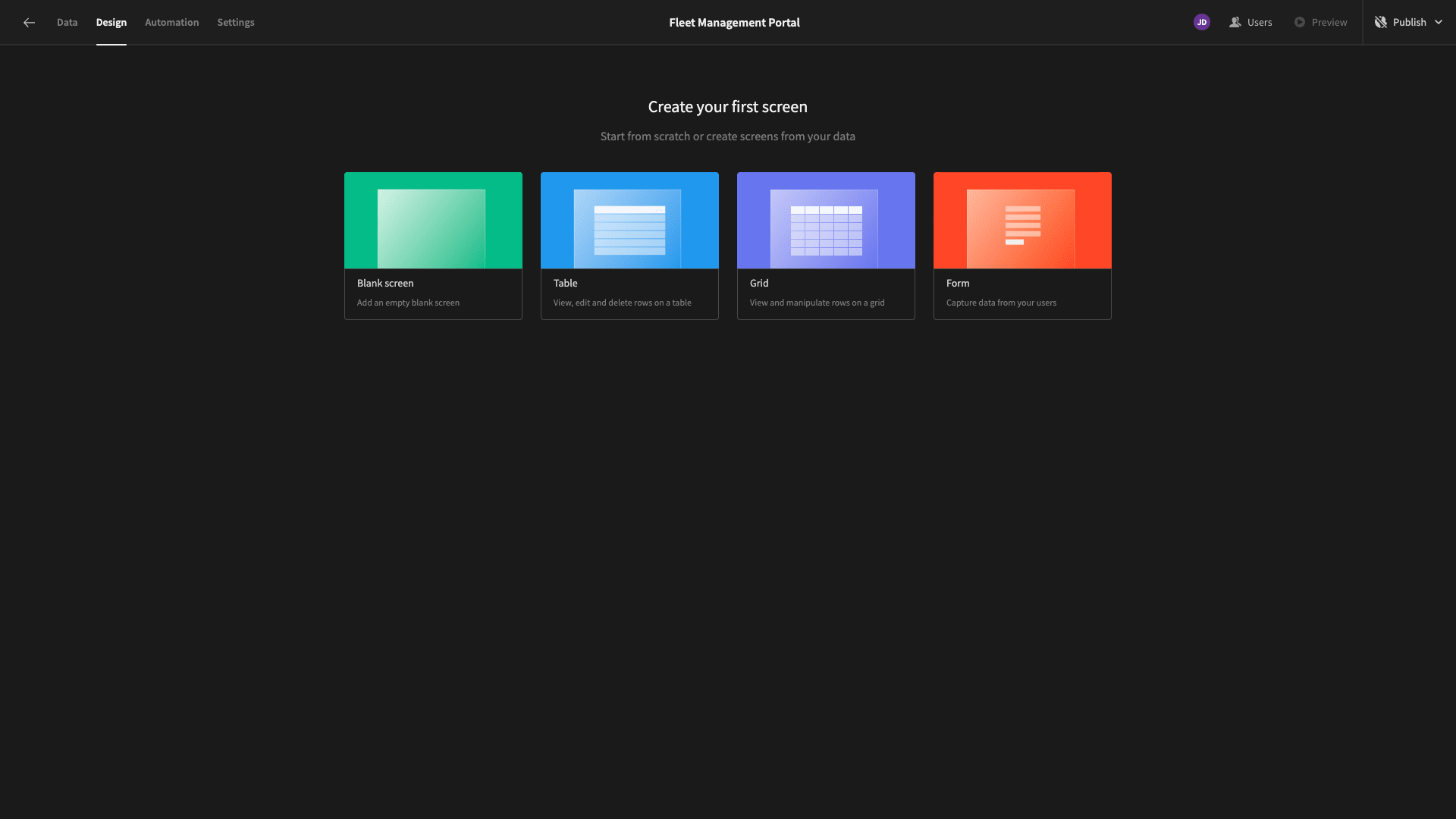Switch to the Data tab

tap(67, 22)
